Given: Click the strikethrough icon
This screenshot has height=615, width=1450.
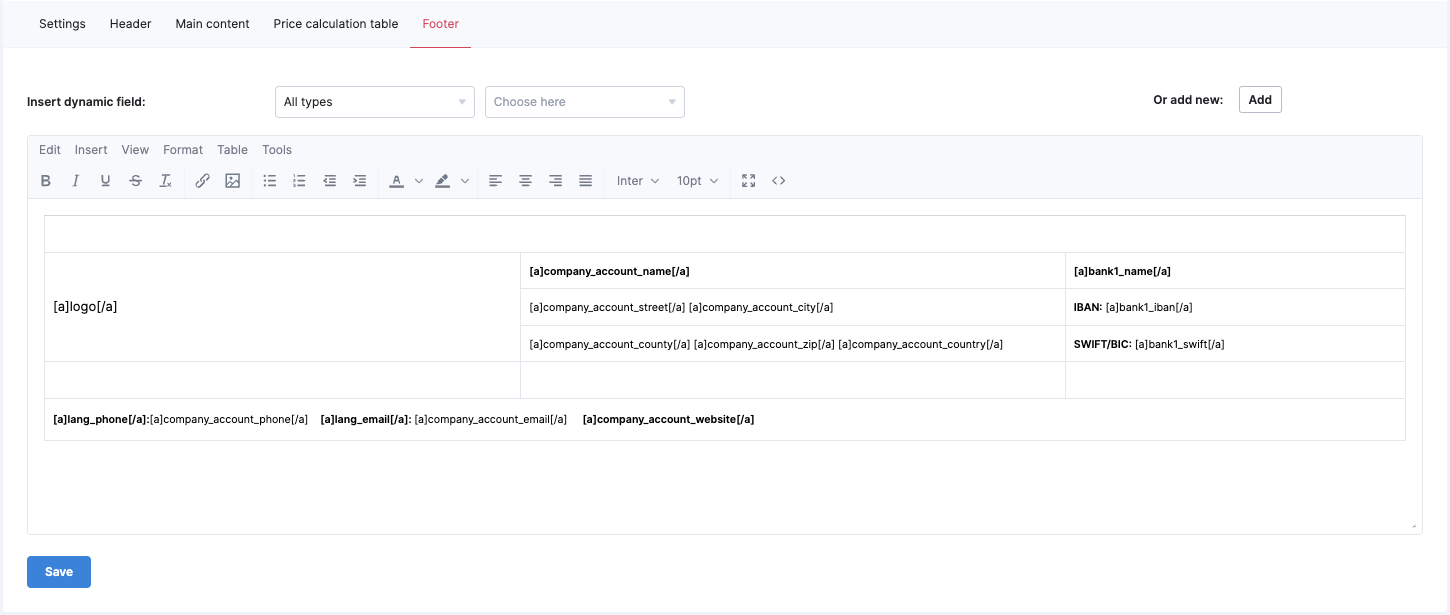Looking at the screenshot, I should pos(135,181).
